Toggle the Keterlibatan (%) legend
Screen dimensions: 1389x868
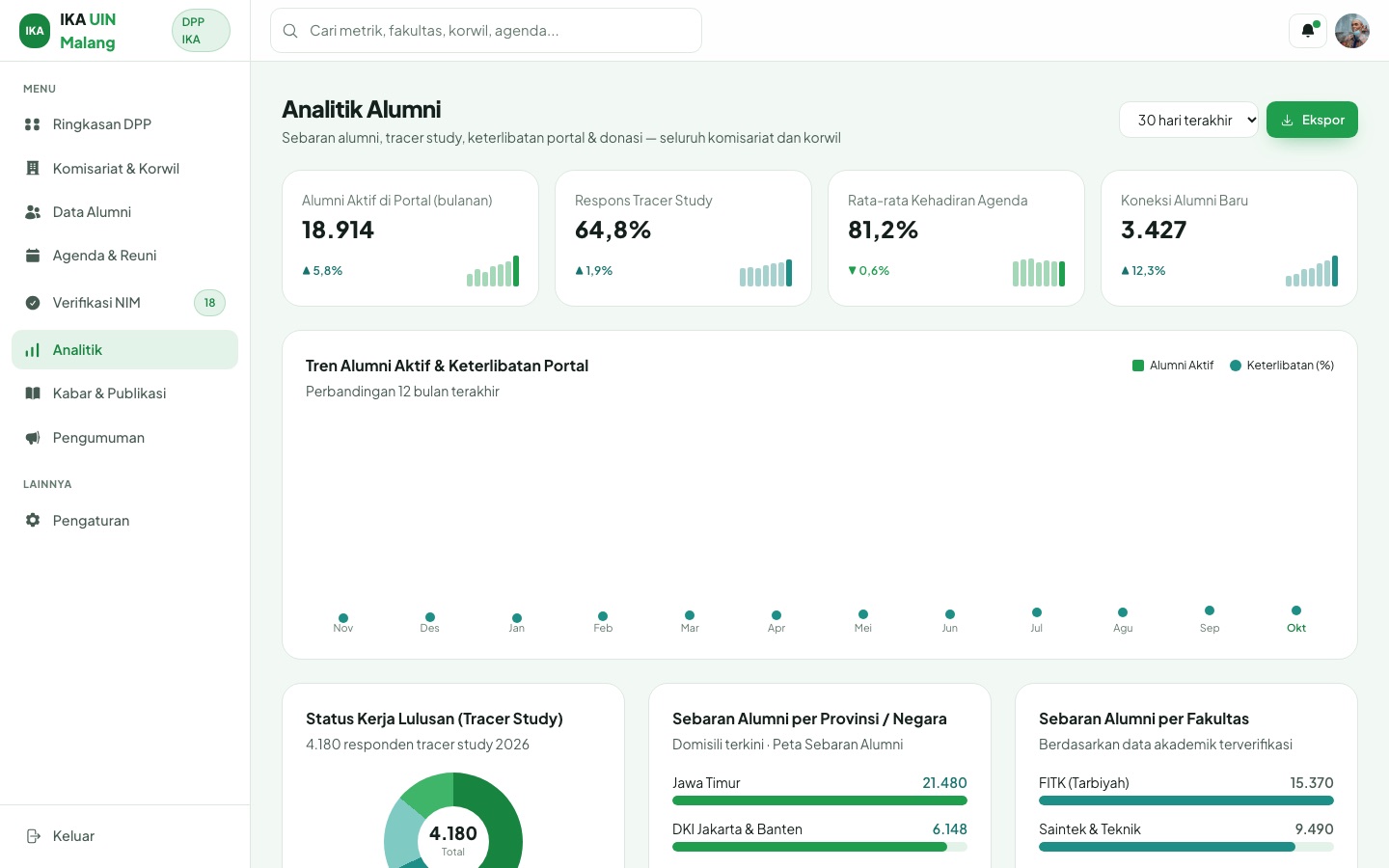(1282, 366)
